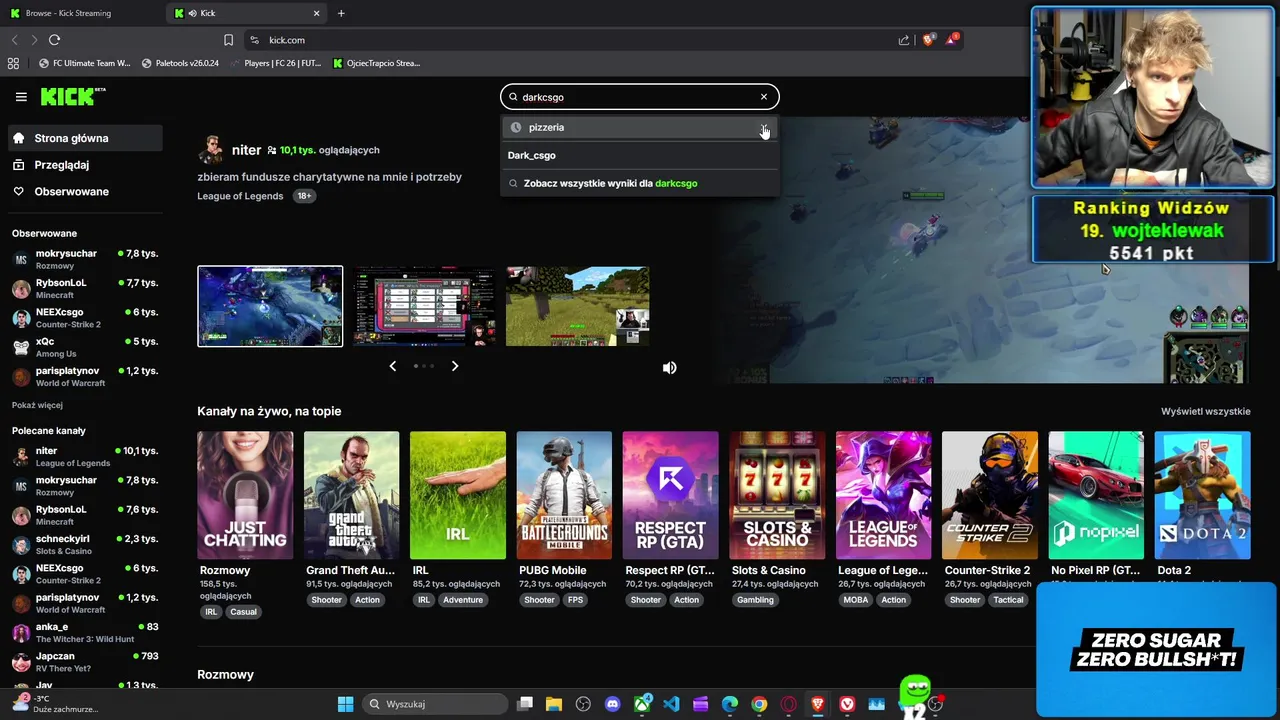Switch to Browse - Kick Streaming tab
Screen dimensions: 1280x720
[x=82, y=13]
